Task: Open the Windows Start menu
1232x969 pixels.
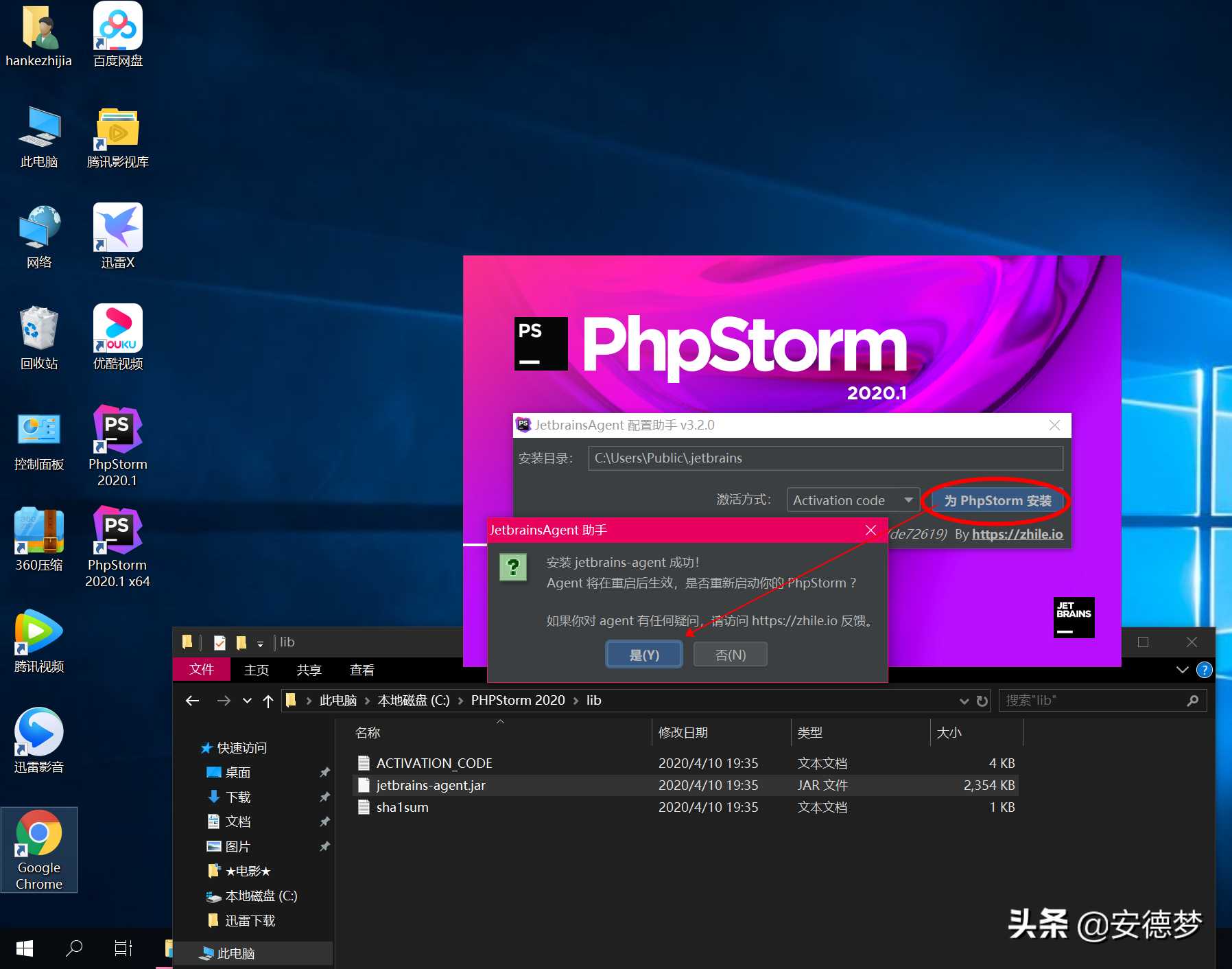Action: coord(25,948)
